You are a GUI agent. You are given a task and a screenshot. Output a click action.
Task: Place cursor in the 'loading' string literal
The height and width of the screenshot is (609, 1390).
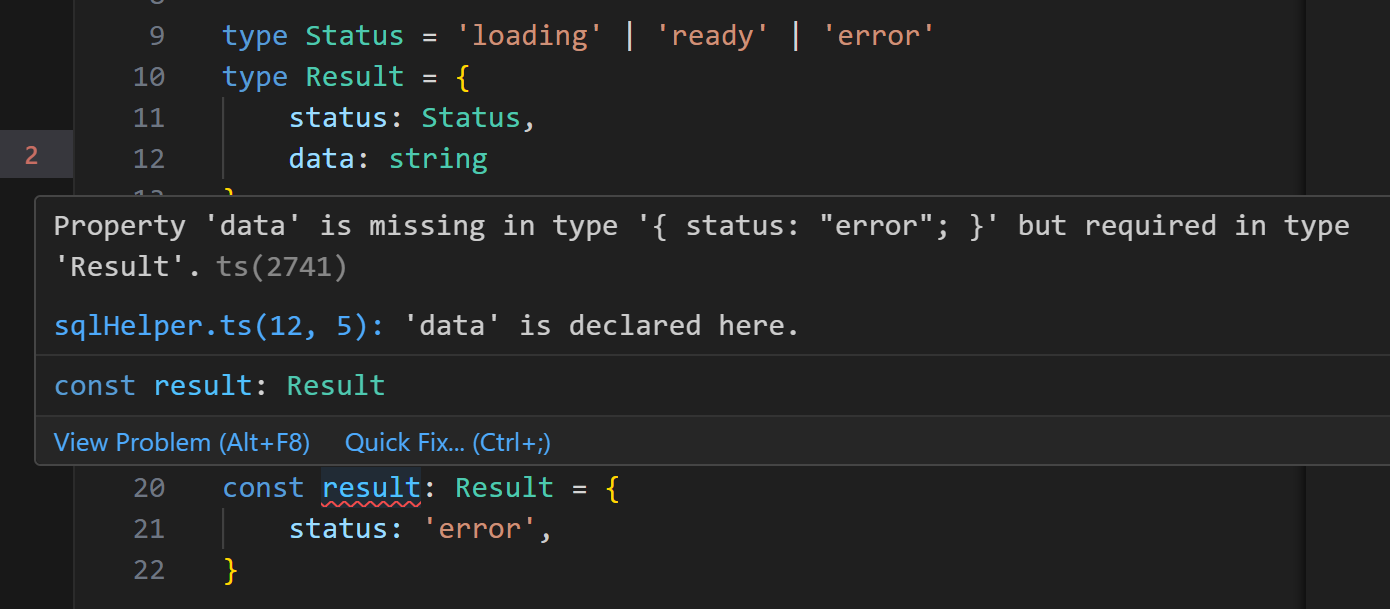click(x=529, y=36)
